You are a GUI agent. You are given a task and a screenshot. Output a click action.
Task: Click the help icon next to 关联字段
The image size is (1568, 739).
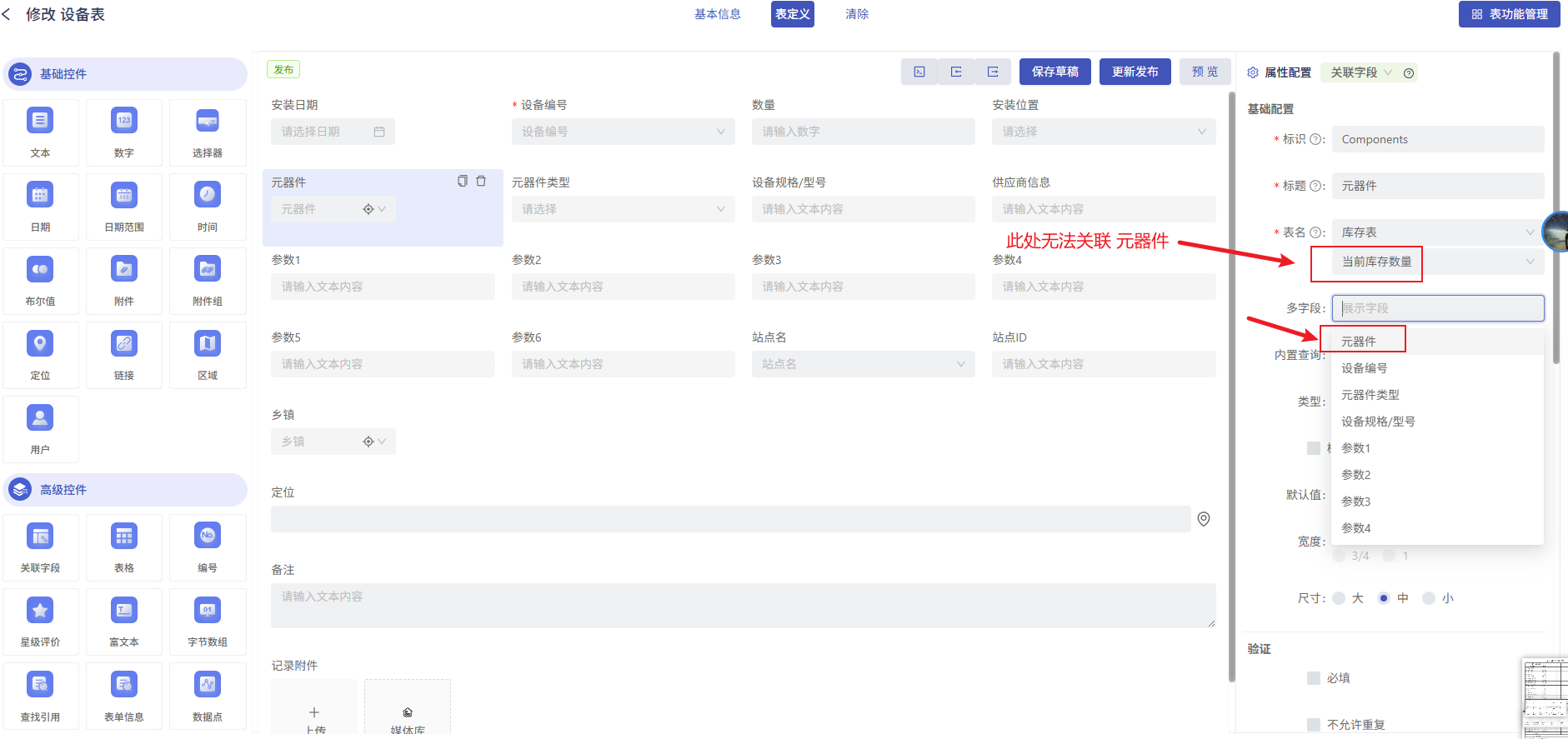[x=1409, y=73]
